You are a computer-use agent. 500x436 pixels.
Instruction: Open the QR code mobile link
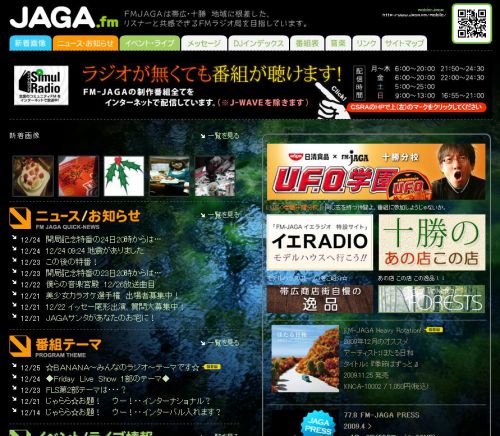coord(472,23)
